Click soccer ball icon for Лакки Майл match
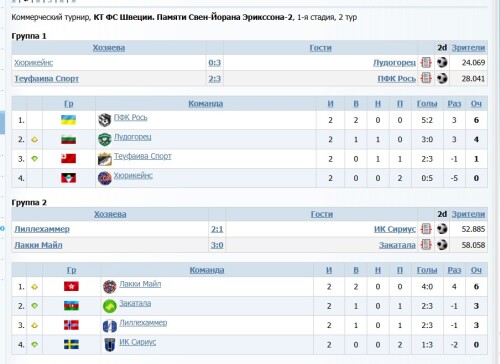500x364 pixels. [442, 245]
